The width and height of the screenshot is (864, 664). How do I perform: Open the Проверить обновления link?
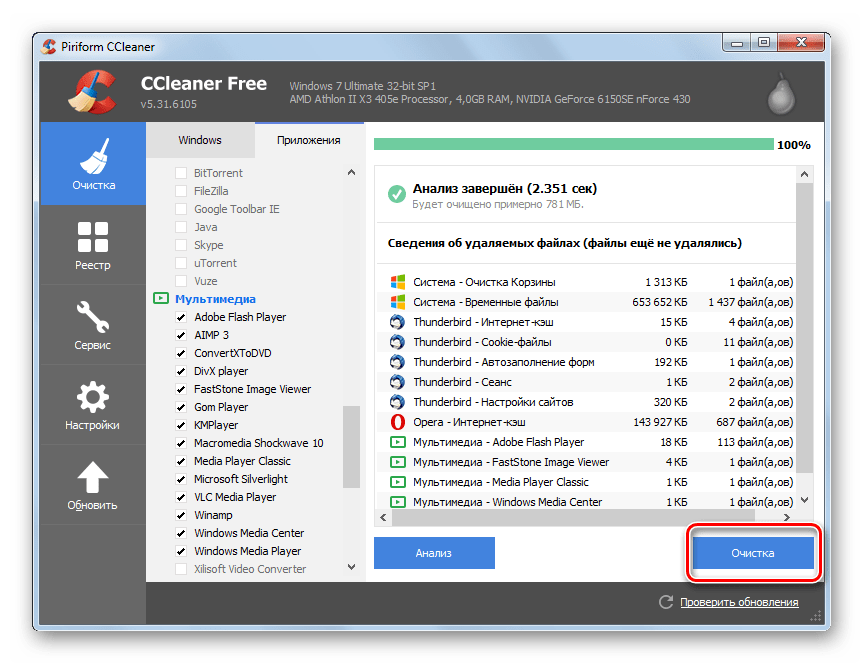(x=739, y=602)
